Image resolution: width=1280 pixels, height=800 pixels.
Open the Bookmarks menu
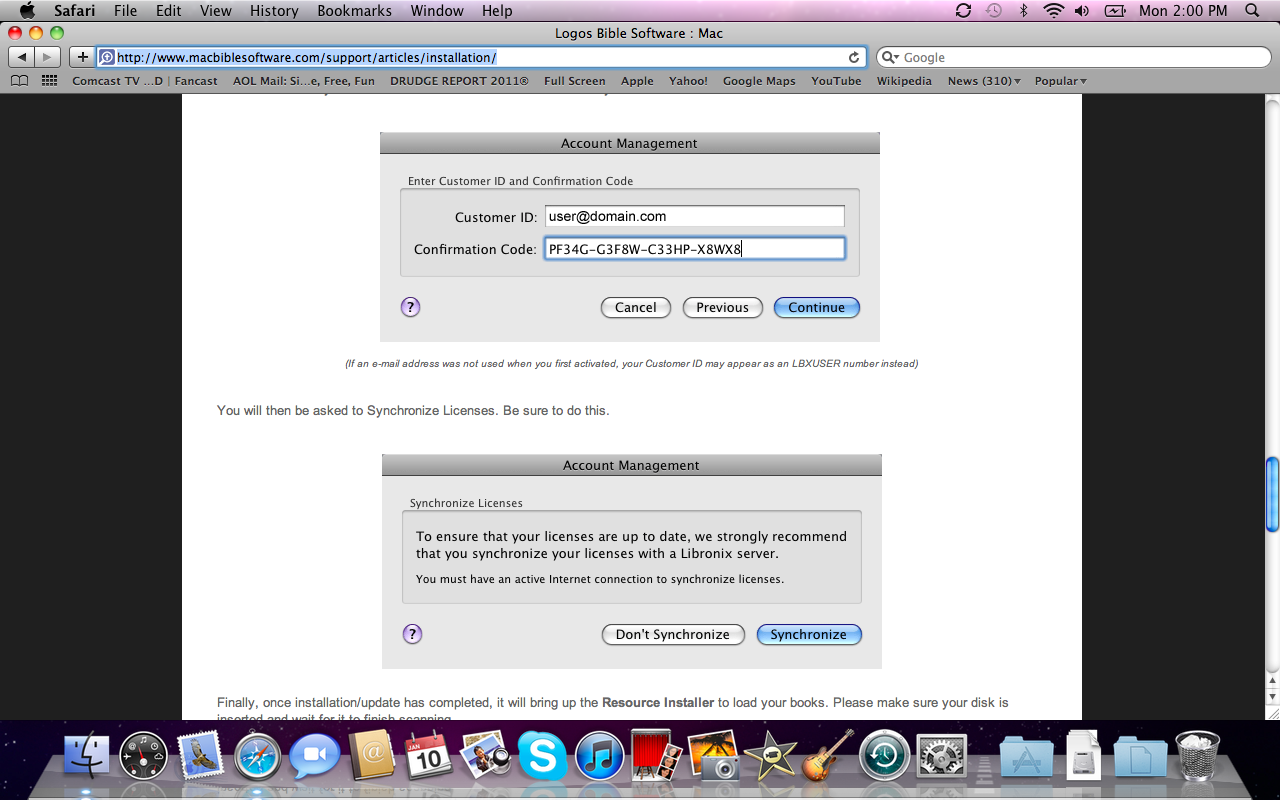point(353,11)
